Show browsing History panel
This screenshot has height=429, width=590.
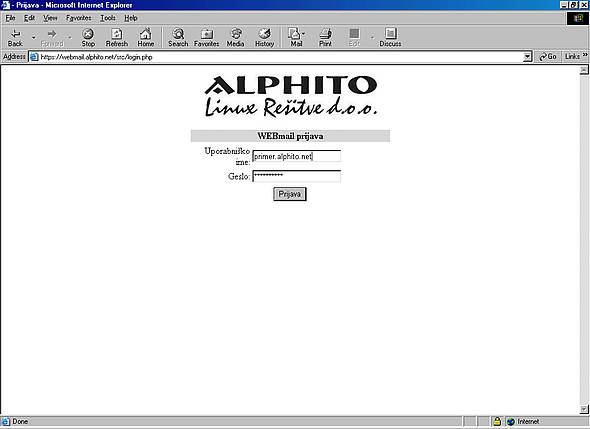(x=264, y=38)
